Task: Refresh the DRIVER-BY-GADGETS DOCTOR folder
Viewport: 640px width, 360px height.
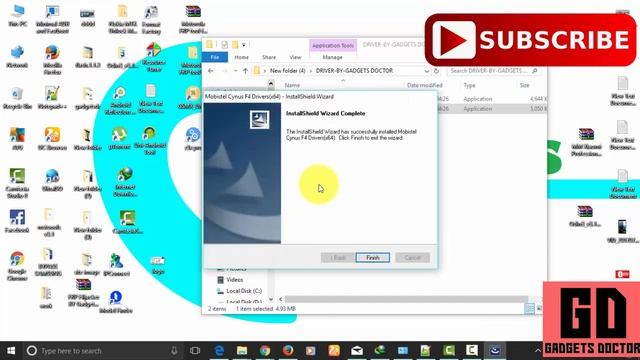Action: (436, 71)
